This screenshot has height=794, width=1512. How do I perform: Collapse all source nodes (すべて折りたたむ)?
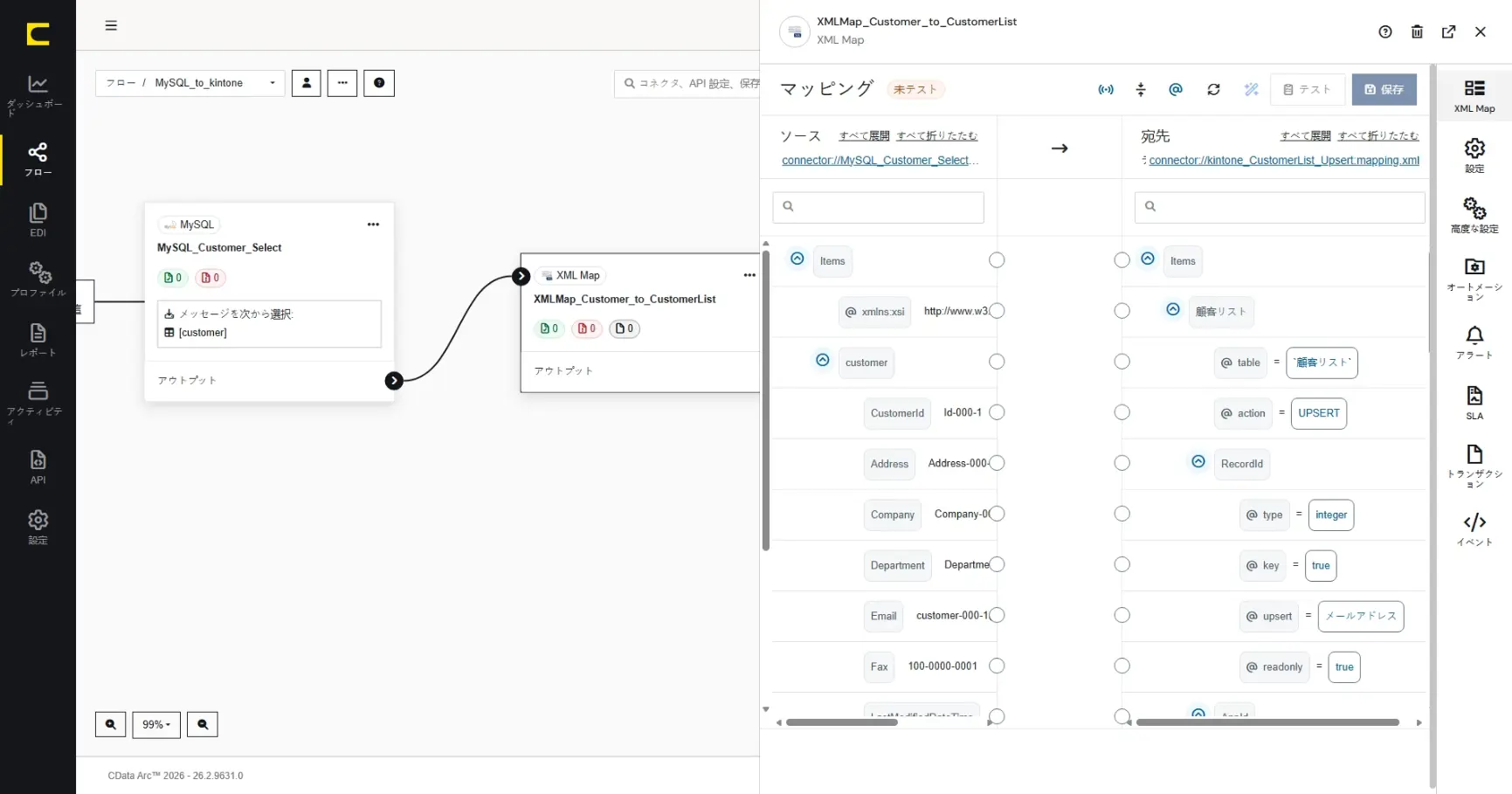936,135
